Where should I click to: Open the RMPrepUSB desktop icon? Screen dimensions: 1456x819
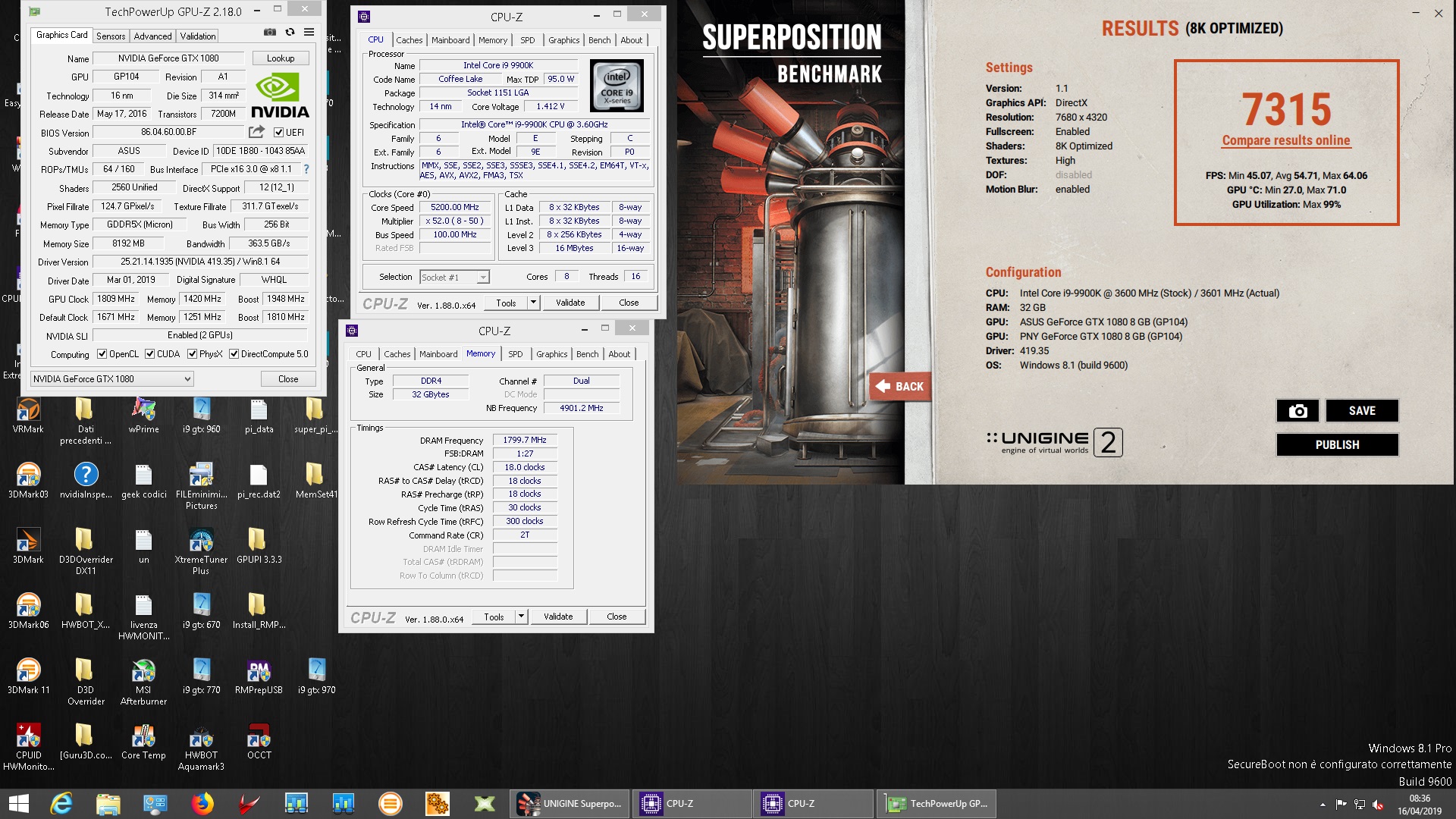(x=259, y=676)
